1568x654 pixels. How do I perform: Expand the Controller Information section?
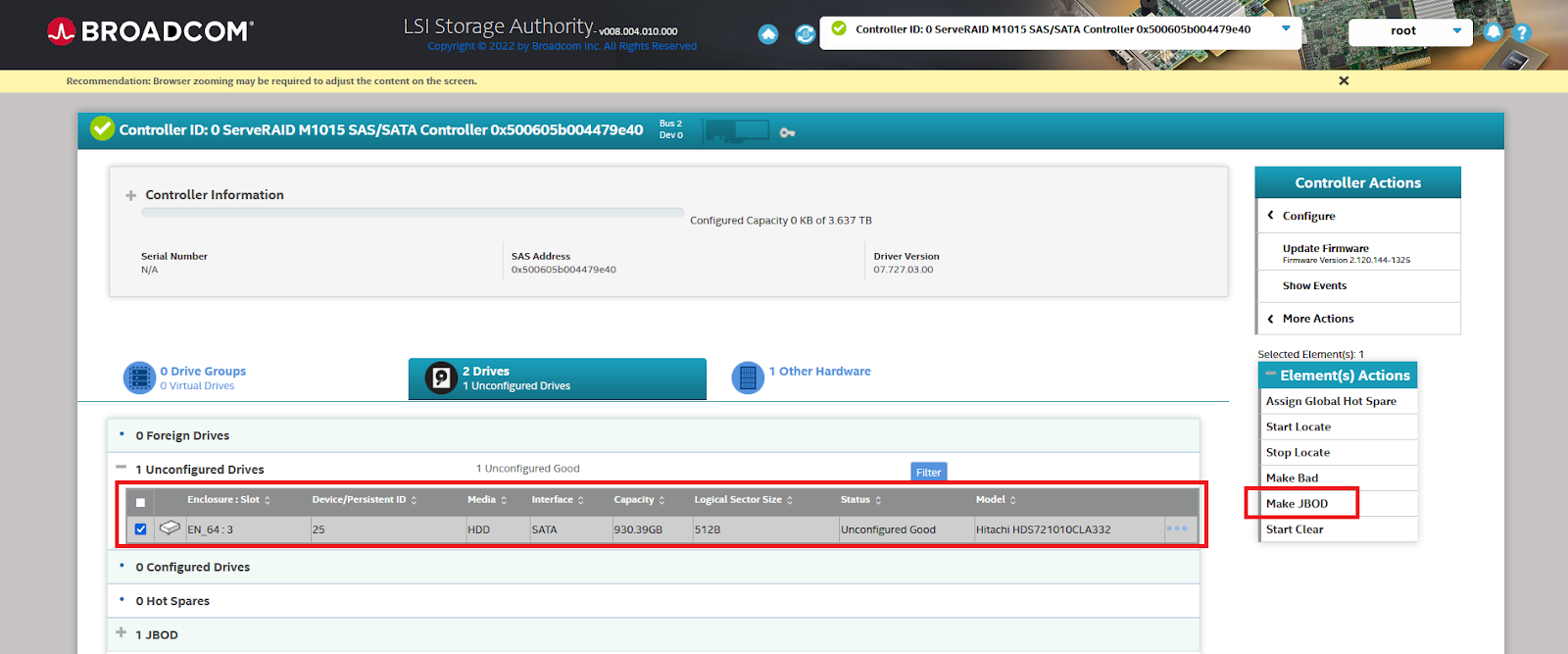tap(130, 195)
